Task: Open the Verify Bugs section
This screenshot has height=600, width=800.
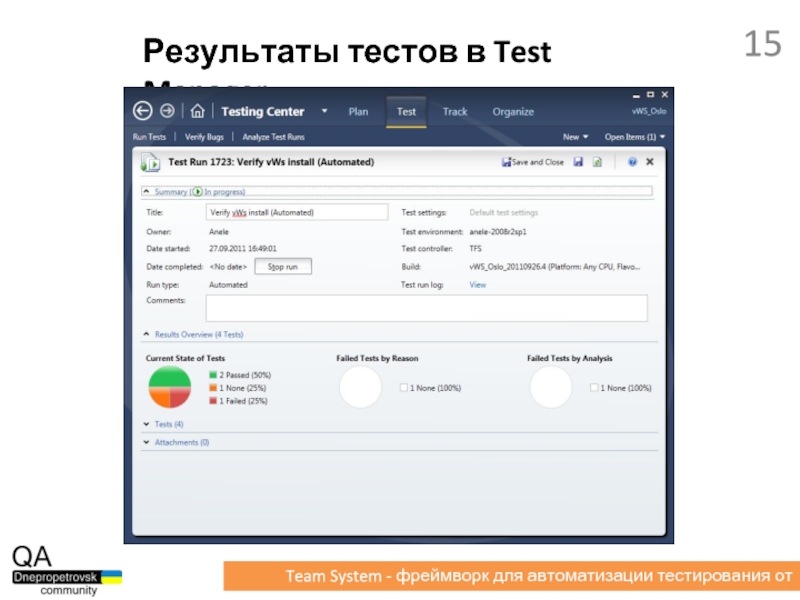Action: coord(204,137)
